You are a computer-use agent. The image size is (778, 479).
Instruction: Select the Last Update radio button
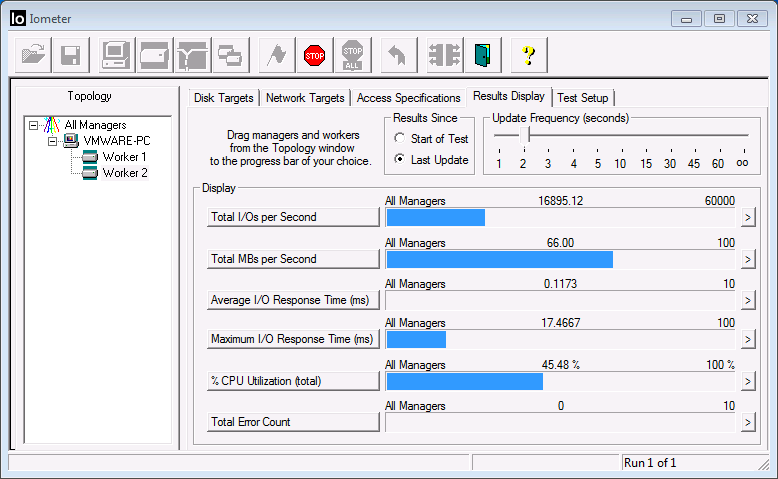click(x=400, y=160)
